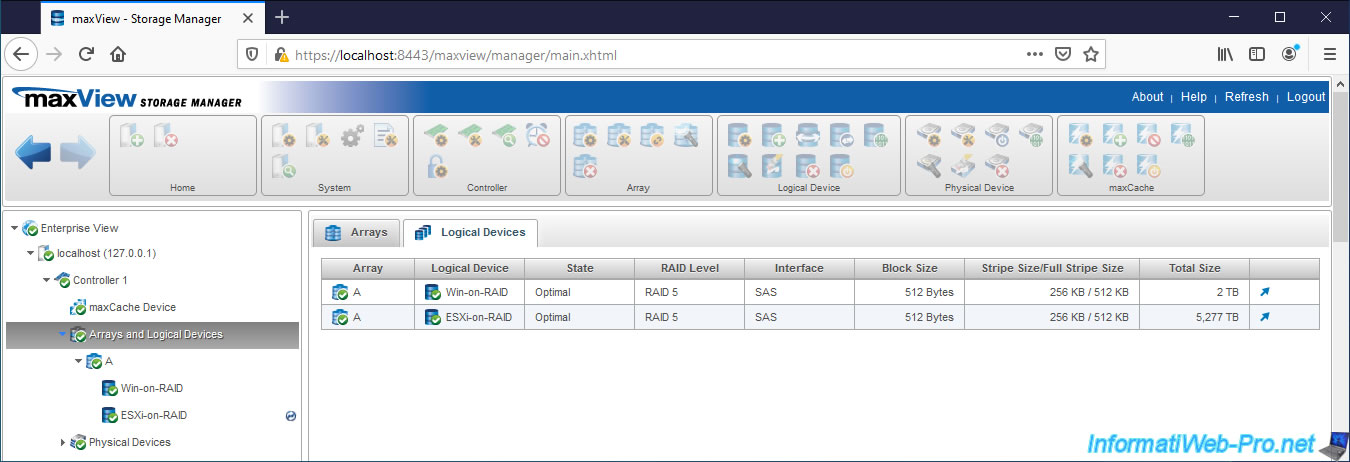Click the refresh icon beside ESXi-on-RAID in tree
Screen dimensions: 1350x462
point(290,415)
